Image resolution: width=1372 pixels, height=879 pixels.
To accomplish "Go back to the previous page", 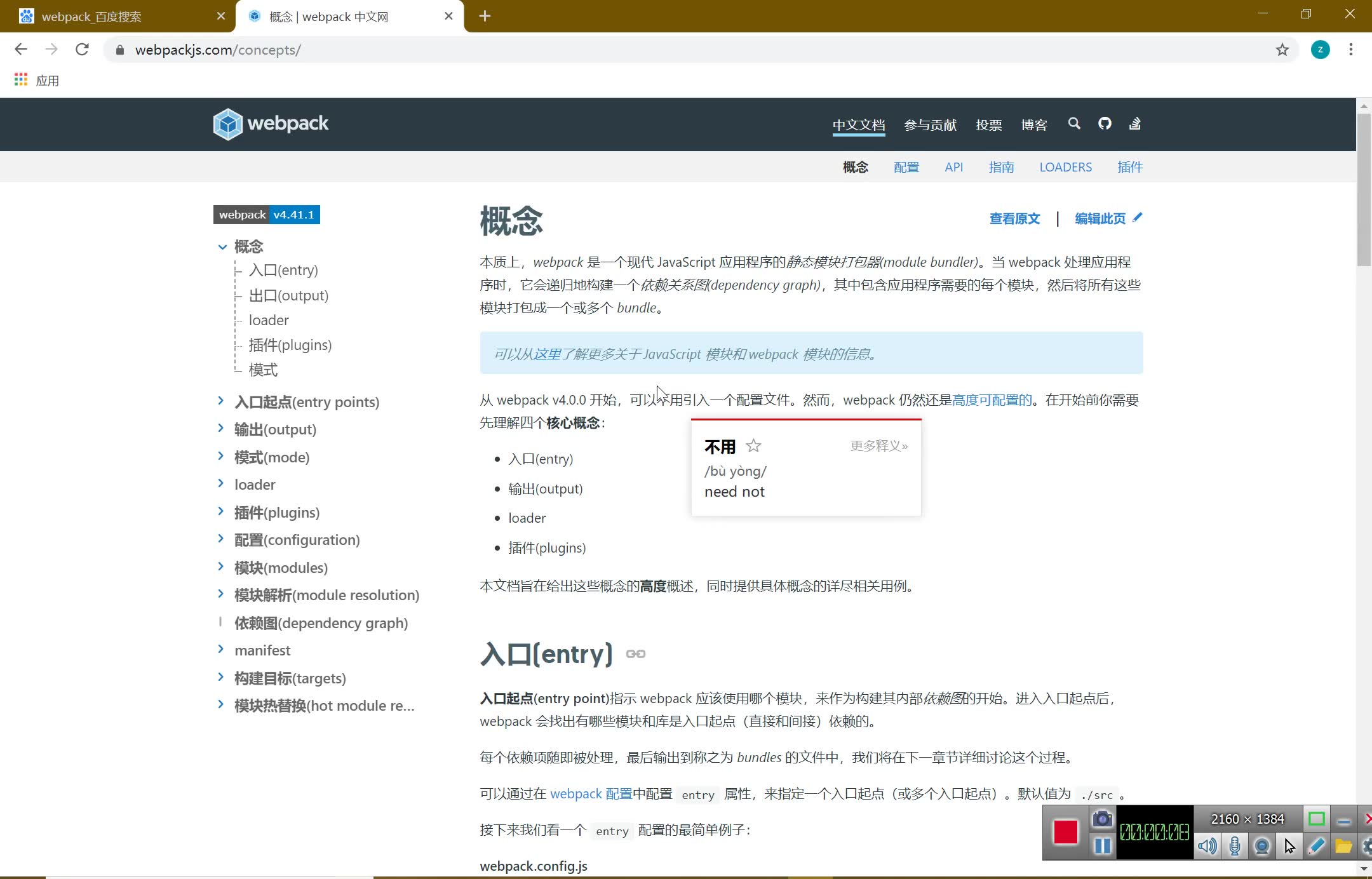I will point(21,50).
